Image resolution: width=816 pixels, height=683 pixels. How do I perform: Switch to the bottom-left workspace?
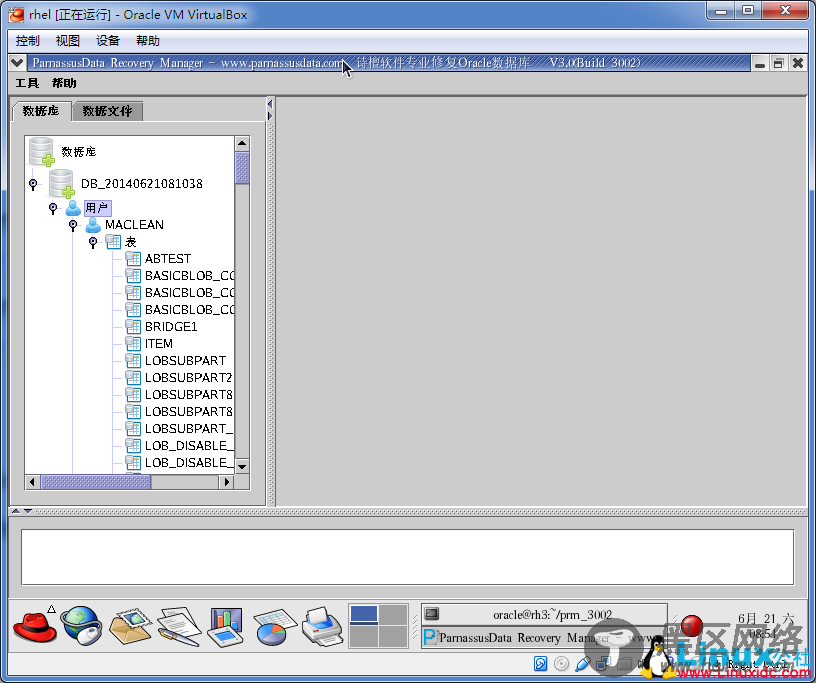click(364, 636)
